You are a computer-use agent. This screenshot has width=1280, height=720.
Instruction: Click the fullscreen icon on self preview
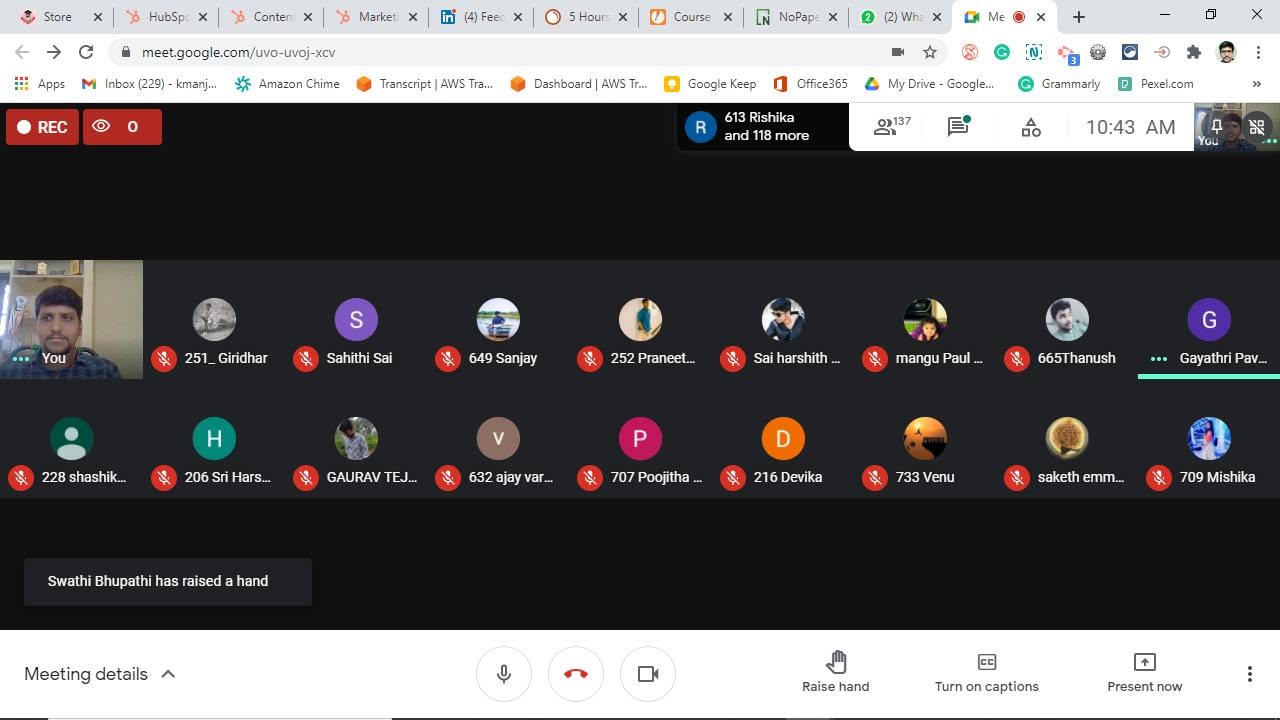[1257, 127]
